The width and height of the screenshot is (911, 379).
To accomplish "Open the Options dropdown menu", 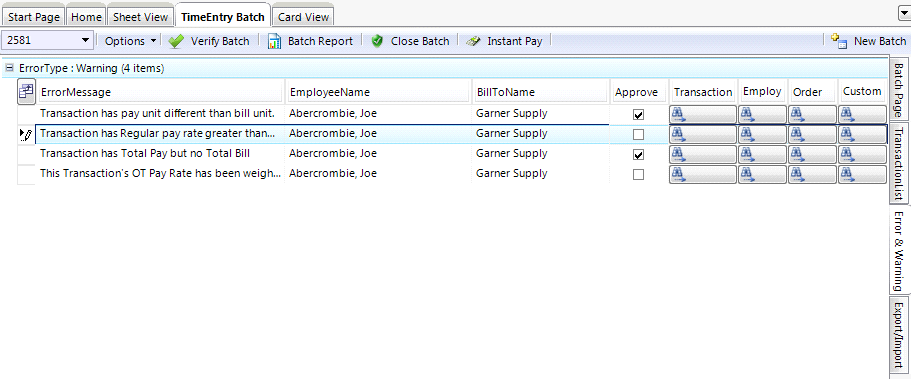I will pos(130,41).
